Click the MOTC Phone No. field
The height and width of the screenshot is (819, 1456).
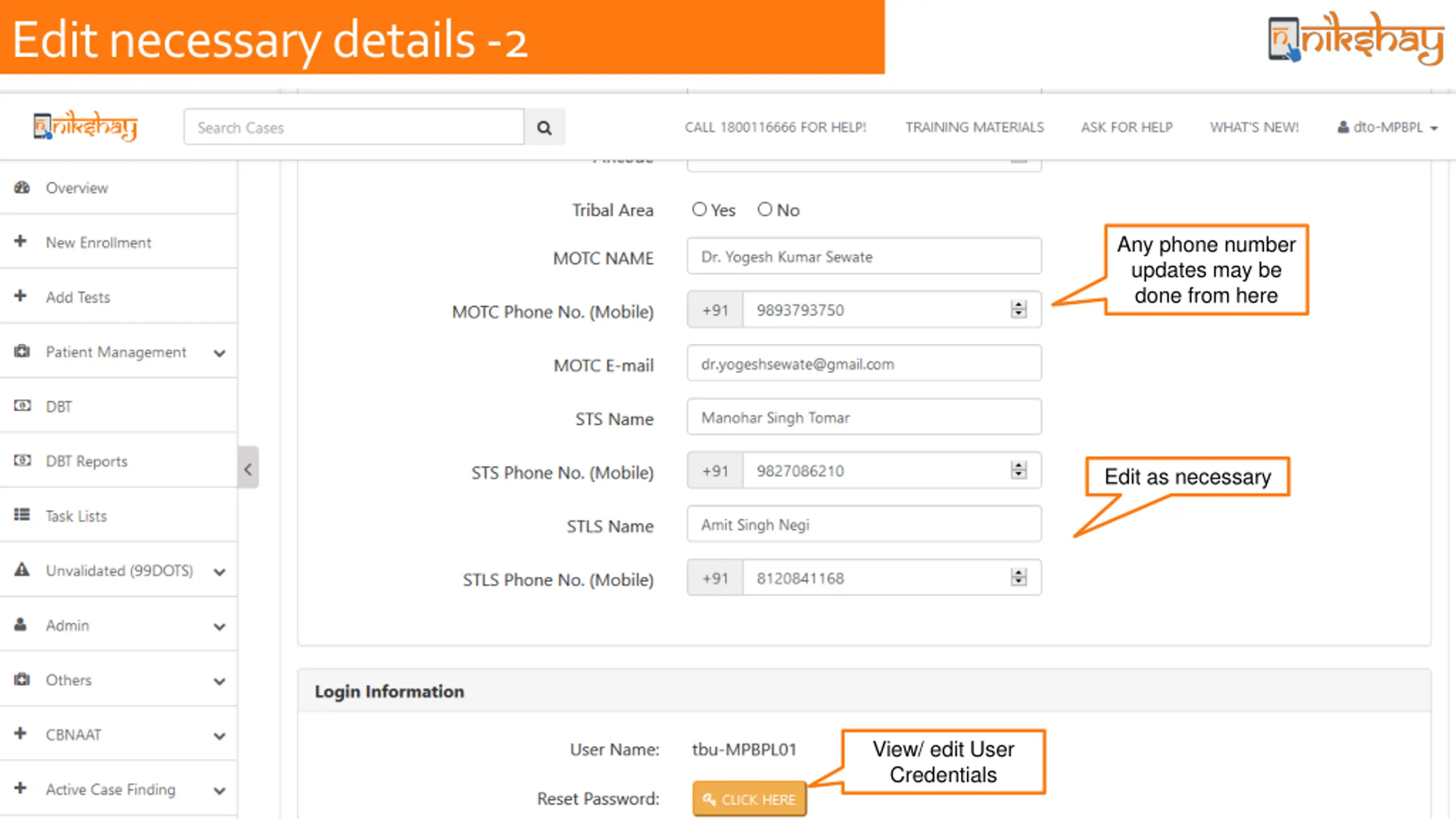(x=892, y=309)
